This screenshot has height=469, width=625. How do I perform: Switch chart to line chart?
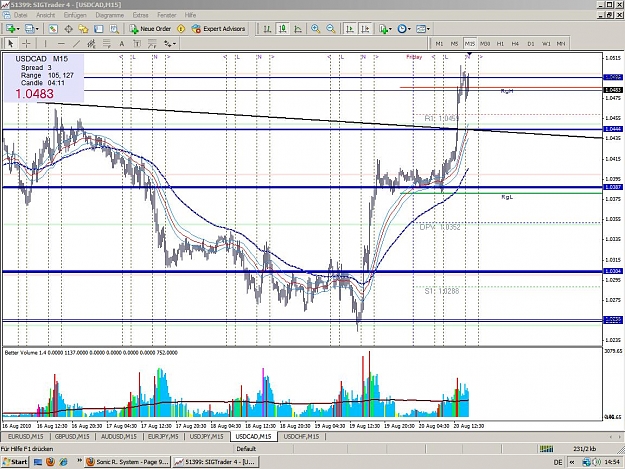(298, 29)
